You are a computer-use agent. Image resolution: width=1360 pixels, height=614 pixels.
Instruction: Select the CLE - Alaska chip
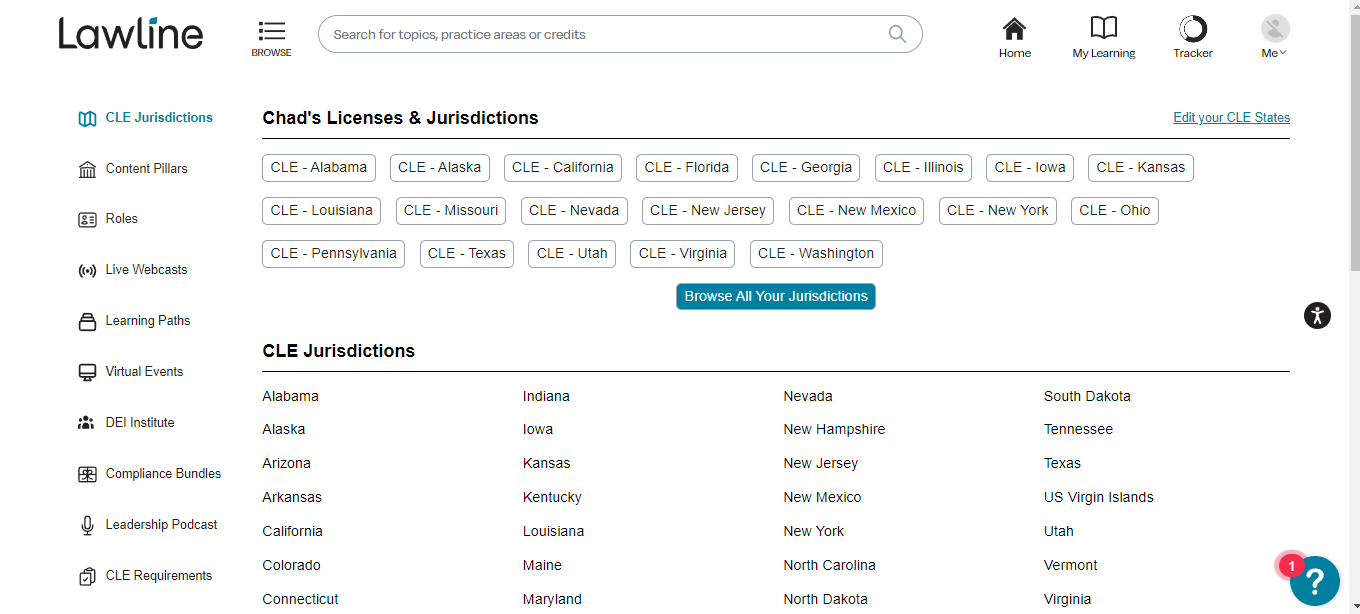click(440, 168)
